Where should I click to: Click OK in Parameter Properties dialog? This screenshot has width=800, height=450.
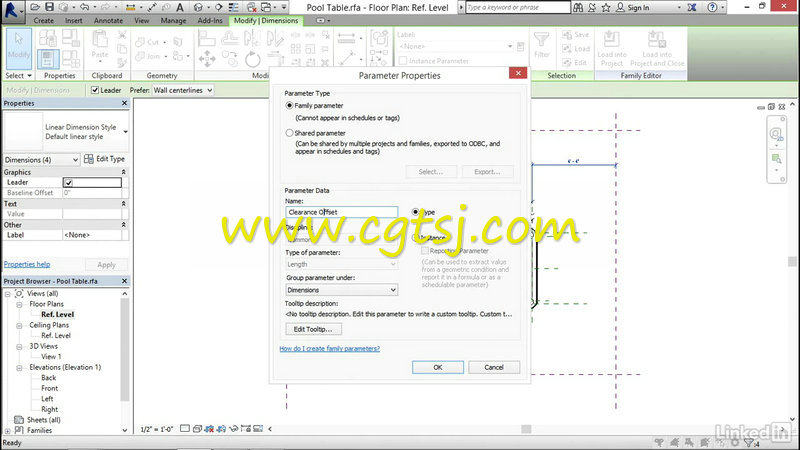tap(438, 367)
